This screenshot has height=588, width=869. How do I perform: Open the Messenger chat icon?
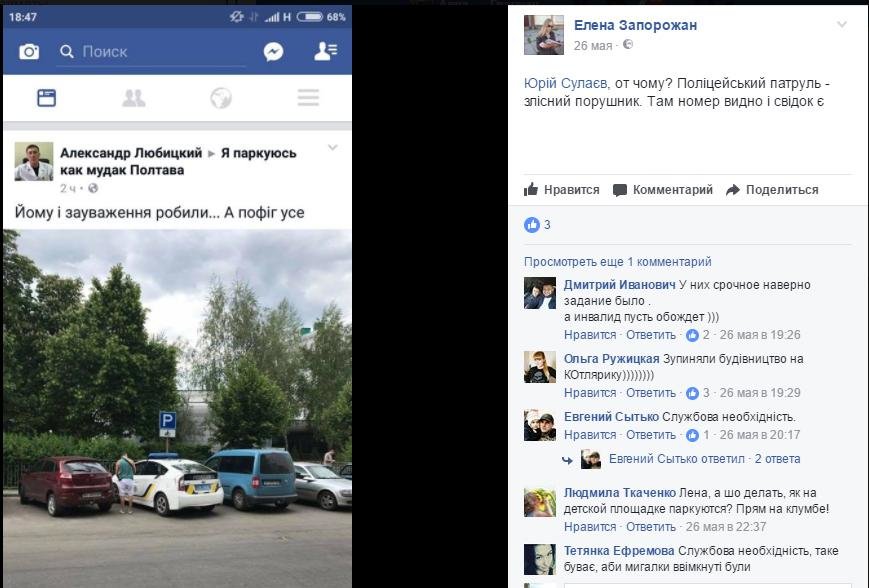(273, 52)
